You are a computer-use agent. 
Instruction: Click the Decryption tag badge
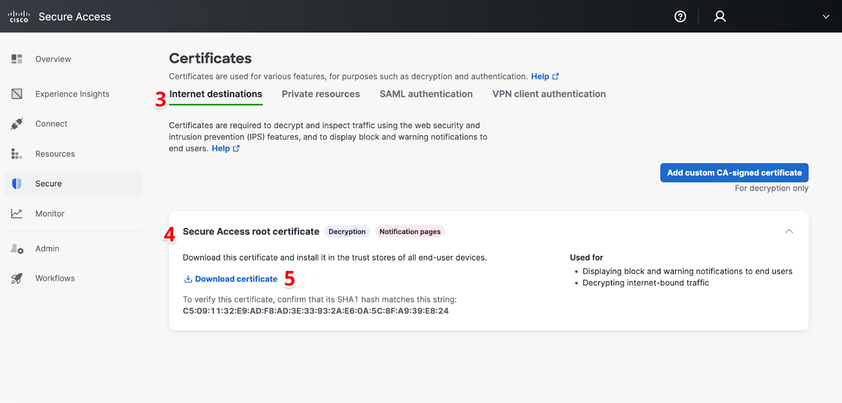(x=347, y=232)
